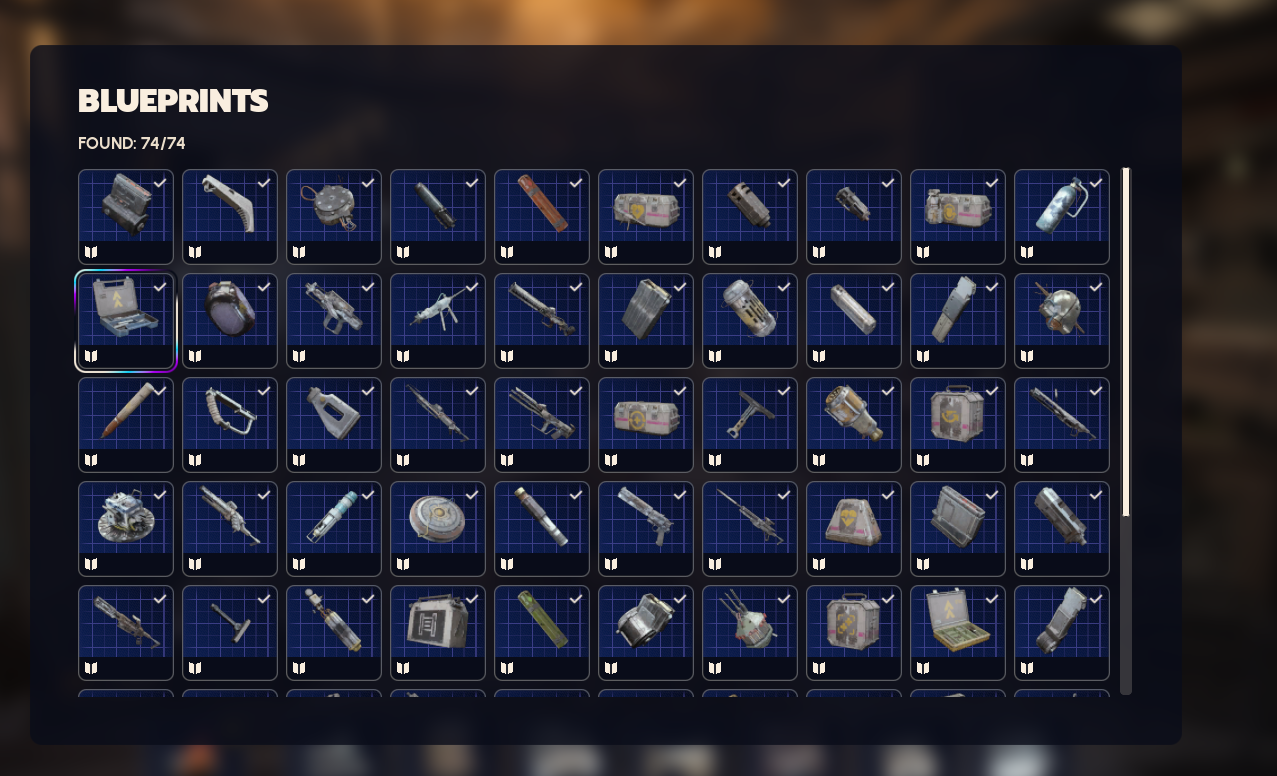Select the orange tube blueprint in the top row
Screen dimensions: 1277x776
click(542, 217)
